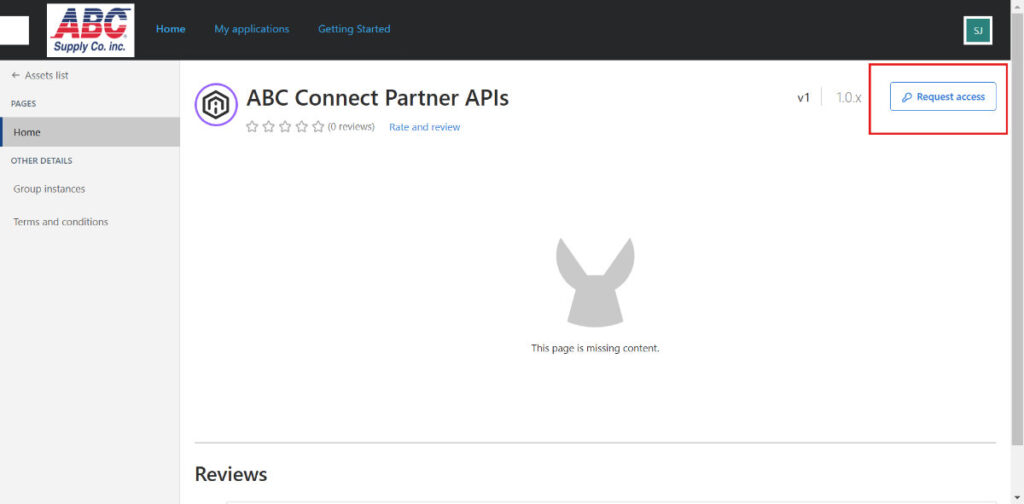Click the ABC Supply Co. logo

coord(91,30)
